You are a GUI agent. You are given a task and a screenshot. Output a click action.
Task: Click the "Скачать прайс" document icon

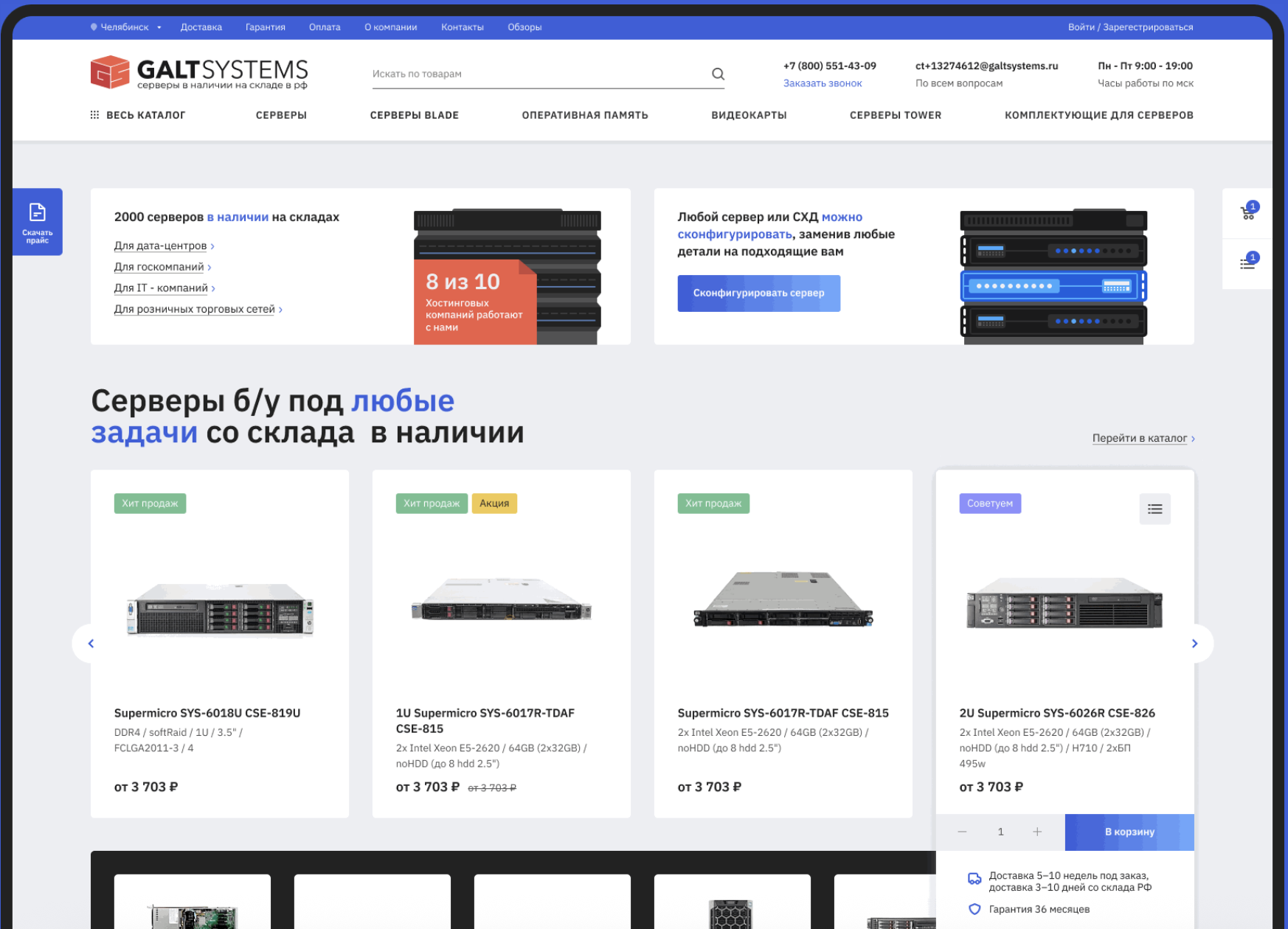[x=37, y=210]
